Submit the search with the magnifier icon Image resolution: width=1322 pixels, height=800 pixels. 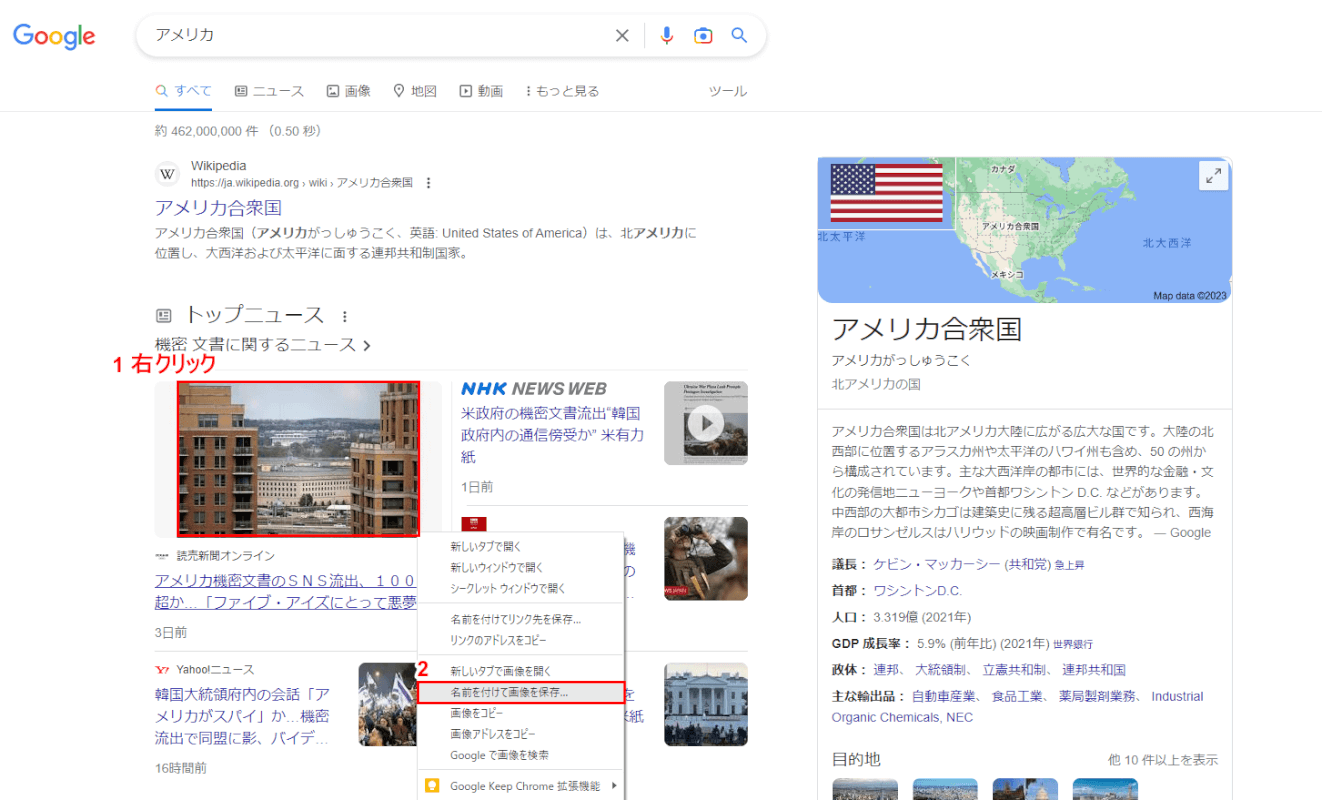pyautogui.click(x=739, y=36)
